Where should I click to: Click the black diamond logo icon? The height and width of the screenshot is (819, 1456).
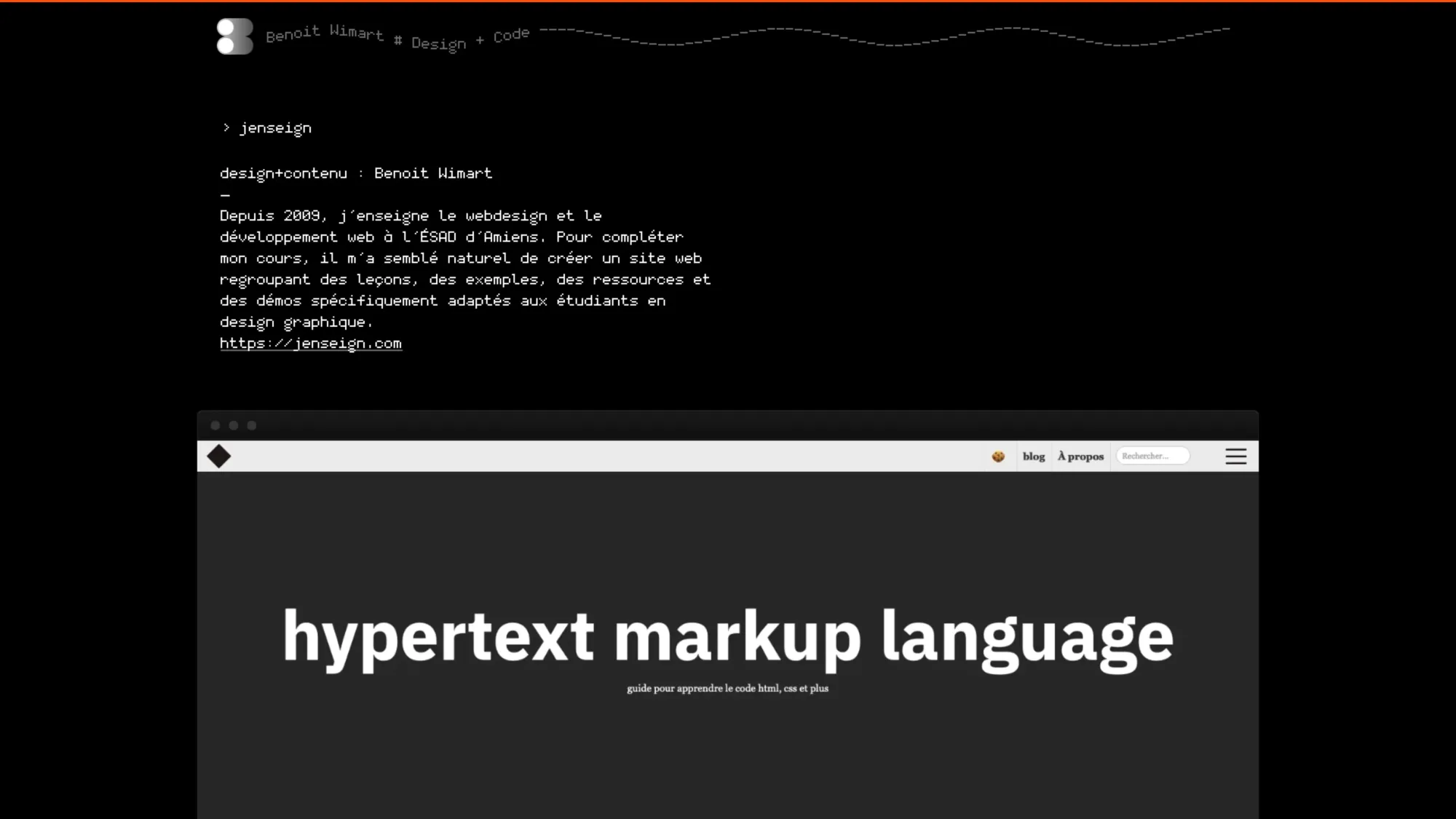[x=218, y=456]
